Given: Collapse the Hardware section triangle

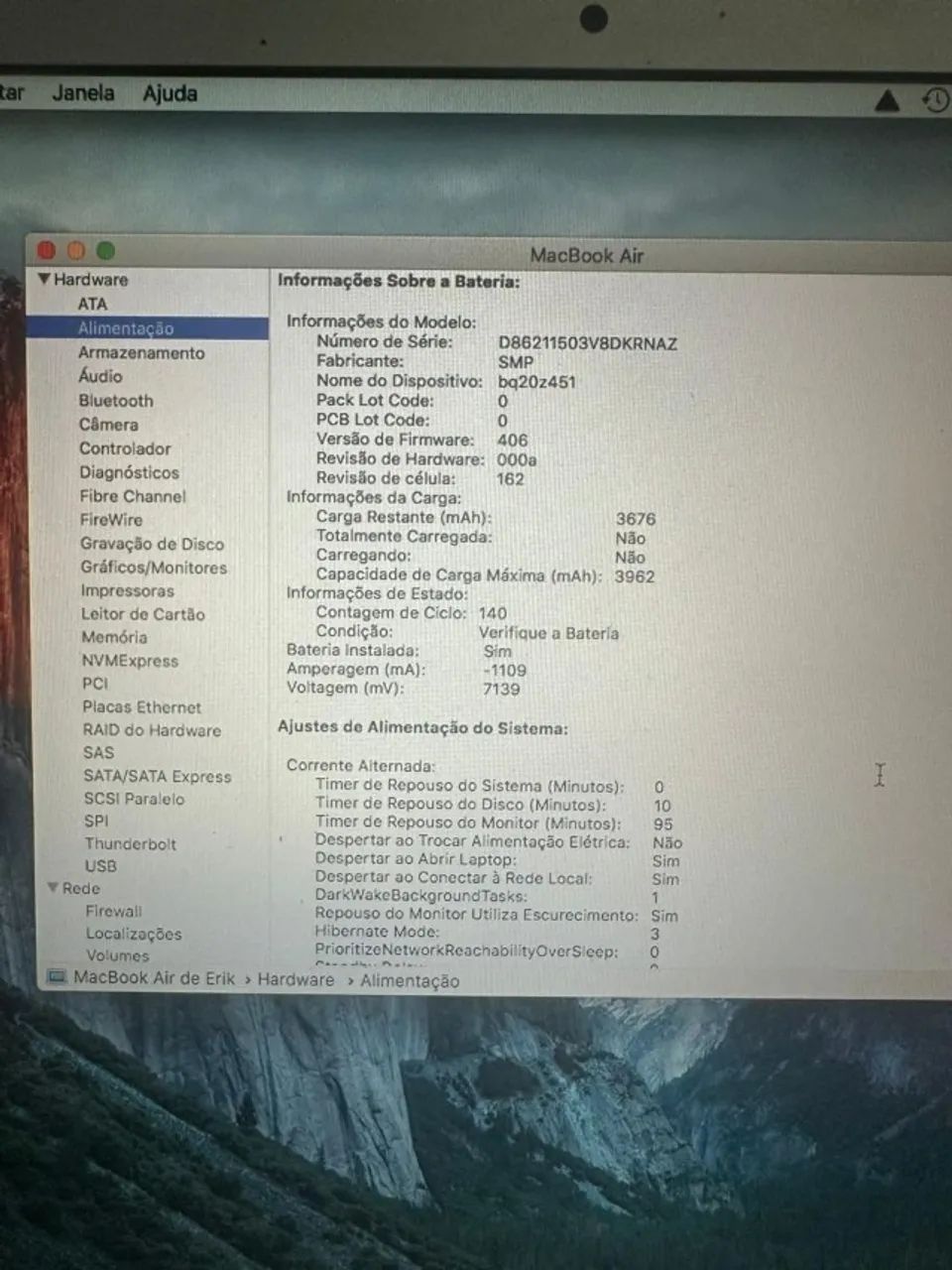Looking at the screenshot, I should tap(44, 279).
